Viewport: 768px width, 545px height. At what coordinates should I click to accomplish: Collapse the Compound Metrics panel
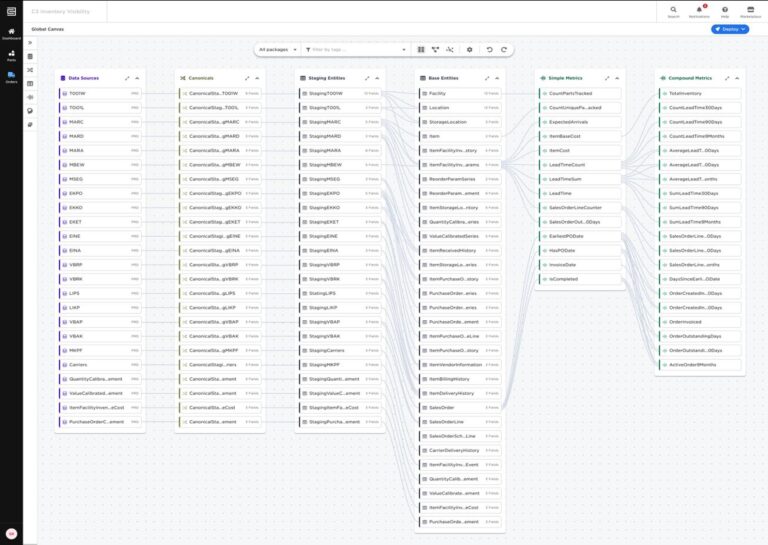click(737, 77)
